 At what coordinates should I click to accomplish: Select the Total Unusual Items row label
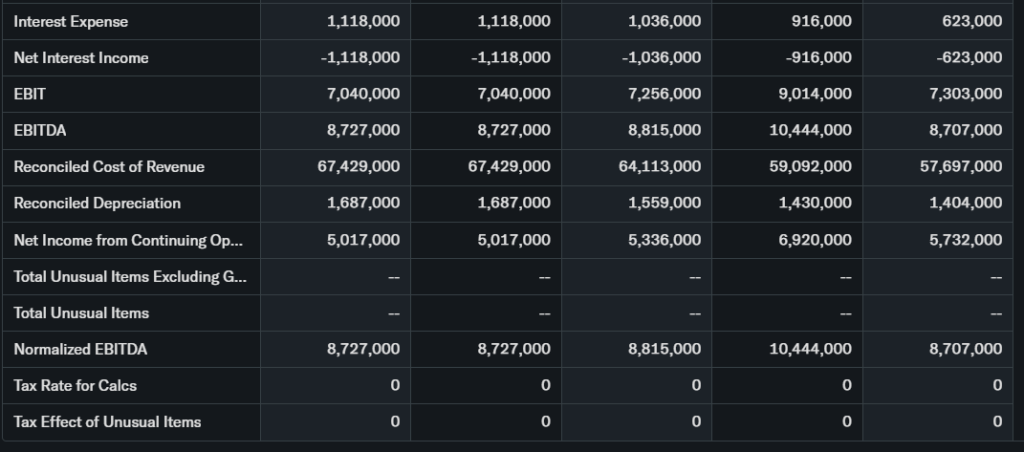coord(81,313)
